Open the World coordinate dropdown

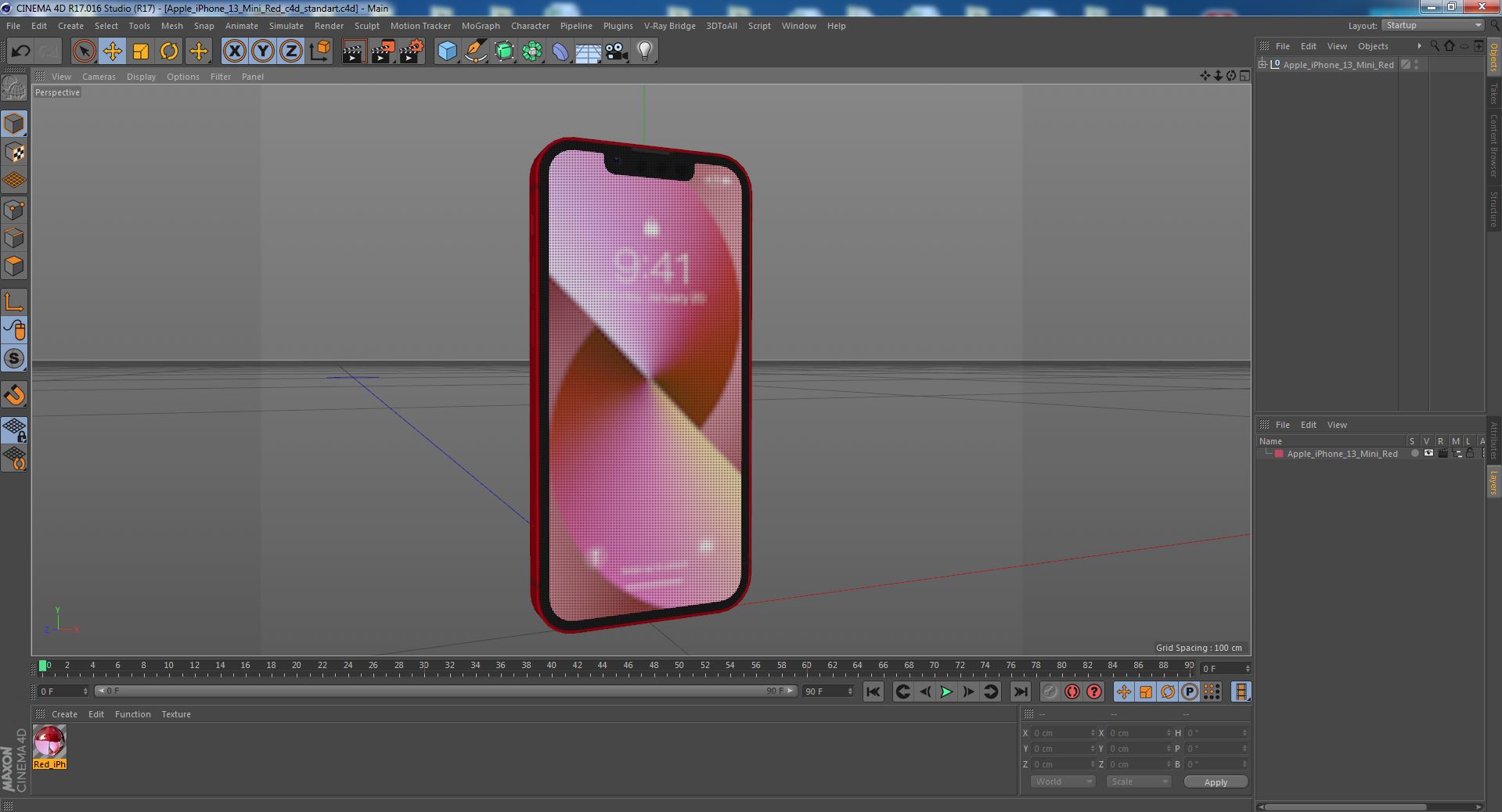pos(1061,781)
